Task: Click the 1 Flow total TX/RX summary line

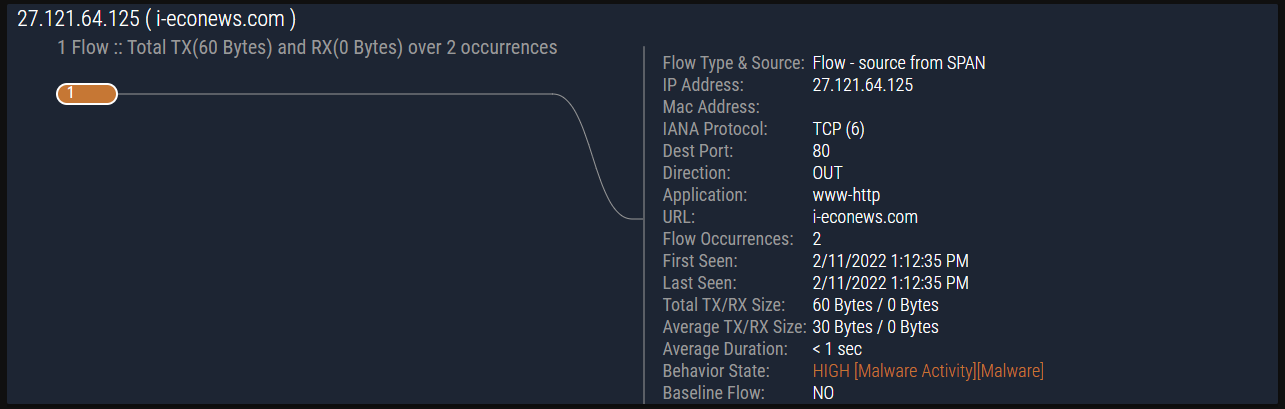Action: pos(307,47)
